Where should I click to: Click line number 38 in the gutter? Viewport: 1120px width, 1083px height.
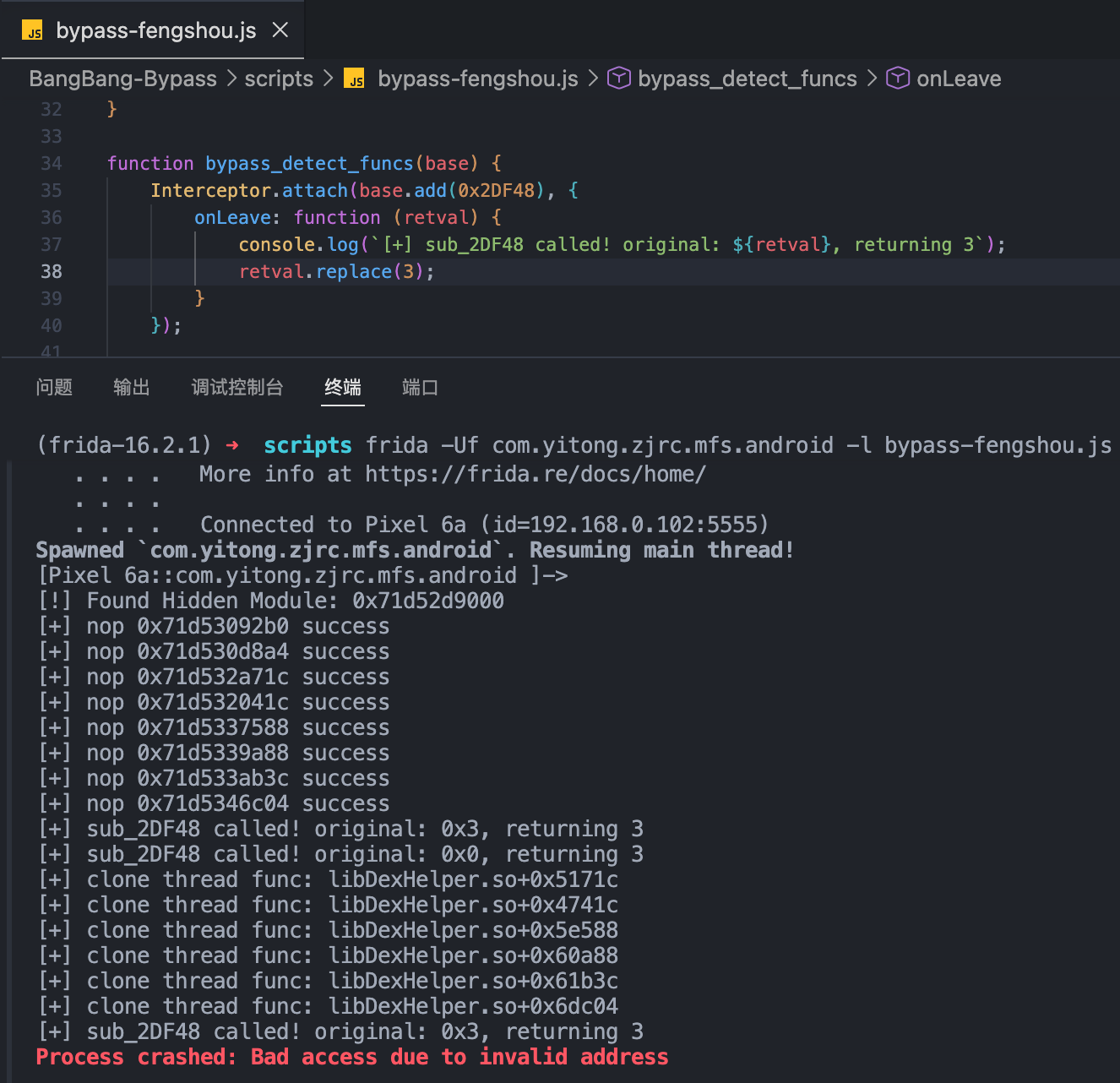[52, 271]
